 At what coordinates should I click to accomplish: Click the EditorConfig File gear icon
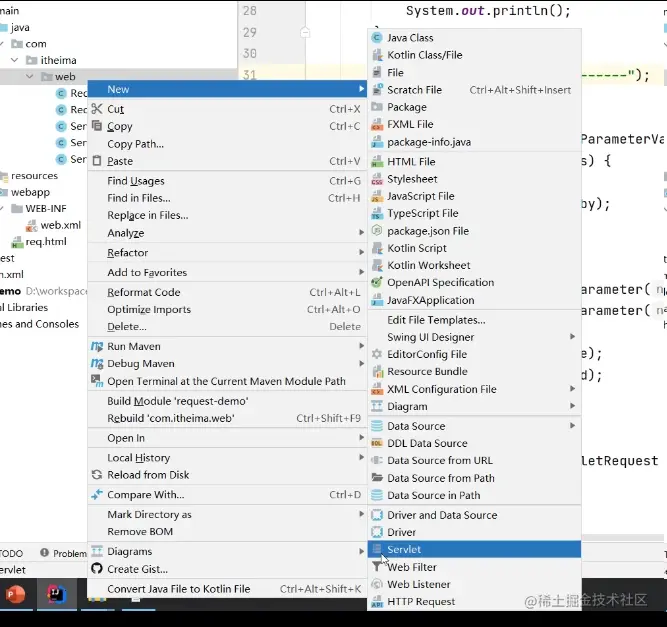click(x=377, y=354)
